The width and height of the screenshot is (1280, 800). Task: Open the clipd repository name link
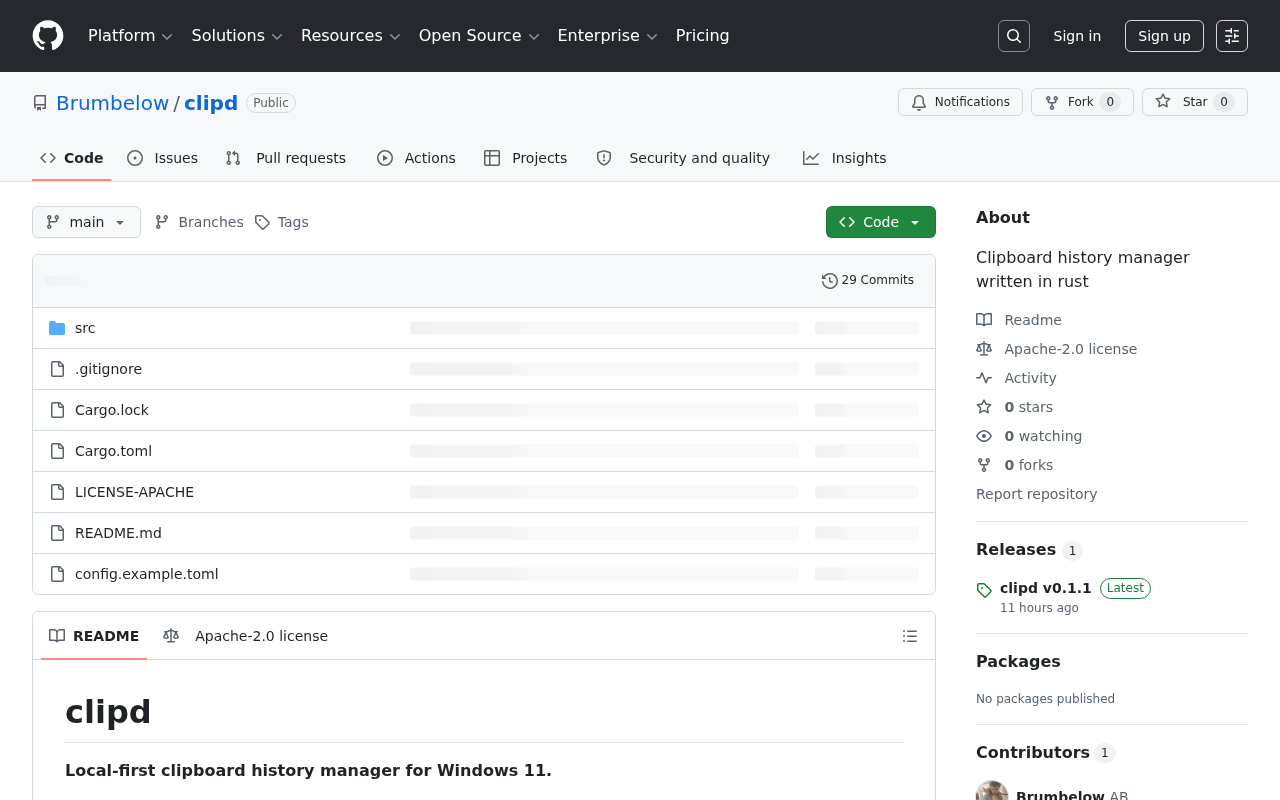(211, 103)
